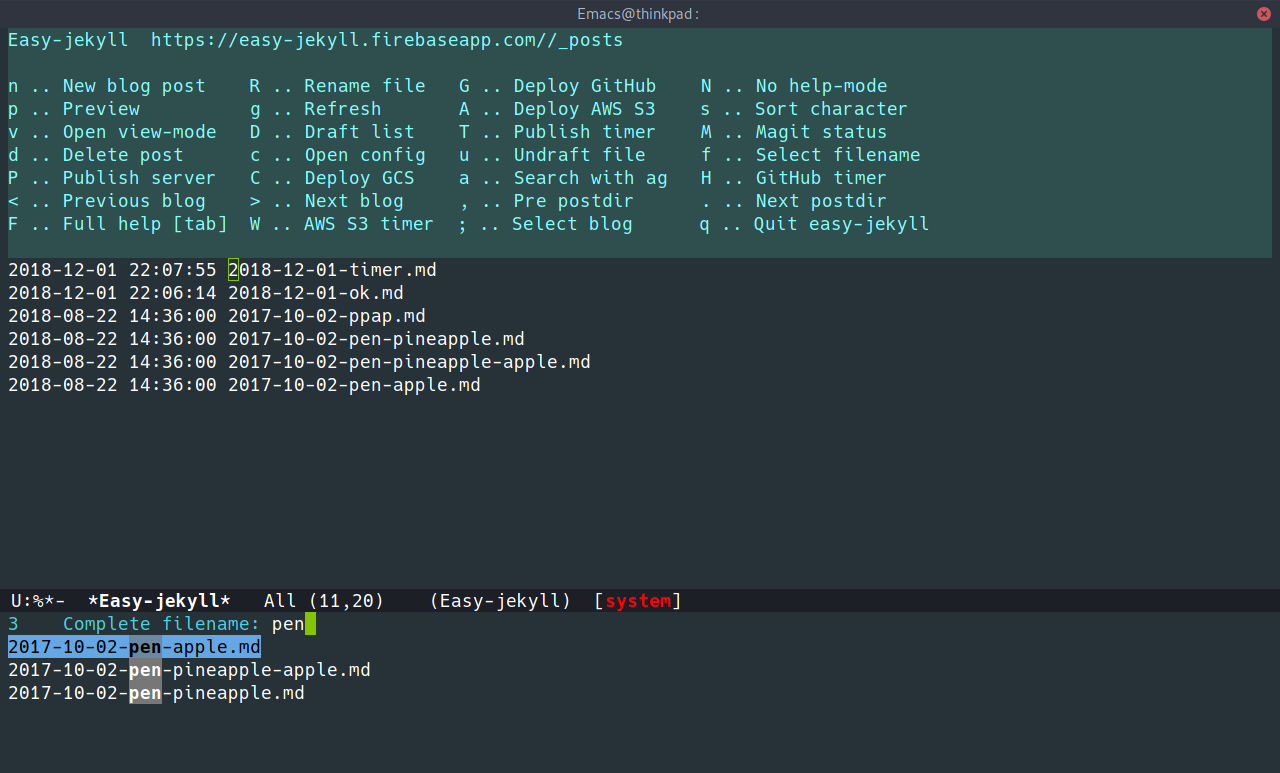The height and width of the screenshot is (773, 1280).
Task: Click the 'Publish timer' help entry
Action: [x=558, y=132]
